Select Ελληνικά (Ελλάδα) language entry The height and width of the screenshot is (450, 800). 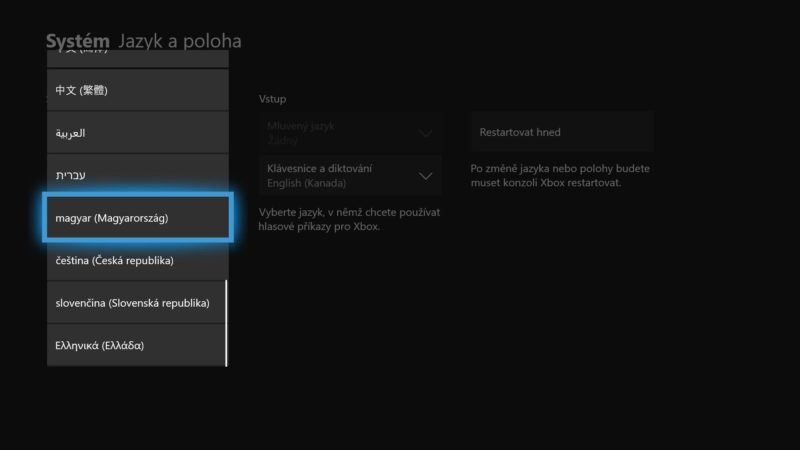138,345
